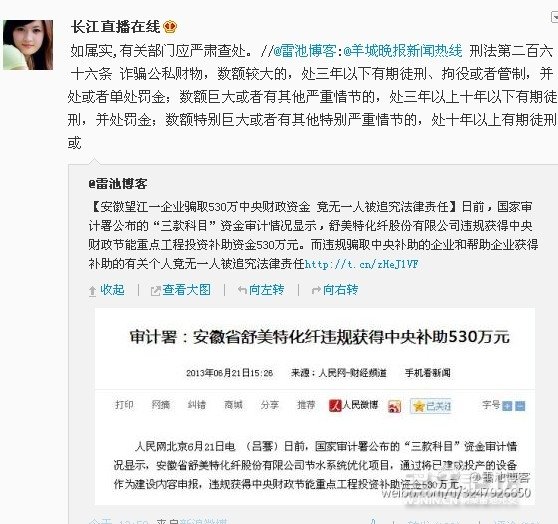Open full-size image via 查看大图
558x524 pixels.
(186, 290)
